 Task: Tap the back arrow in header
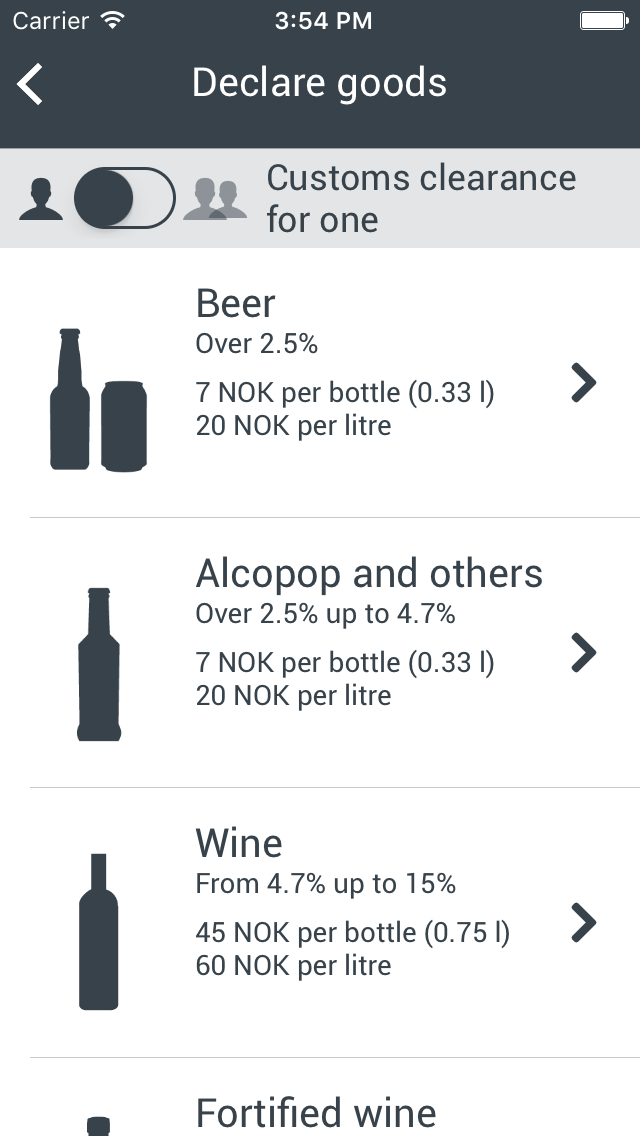[x=30, y=84]
